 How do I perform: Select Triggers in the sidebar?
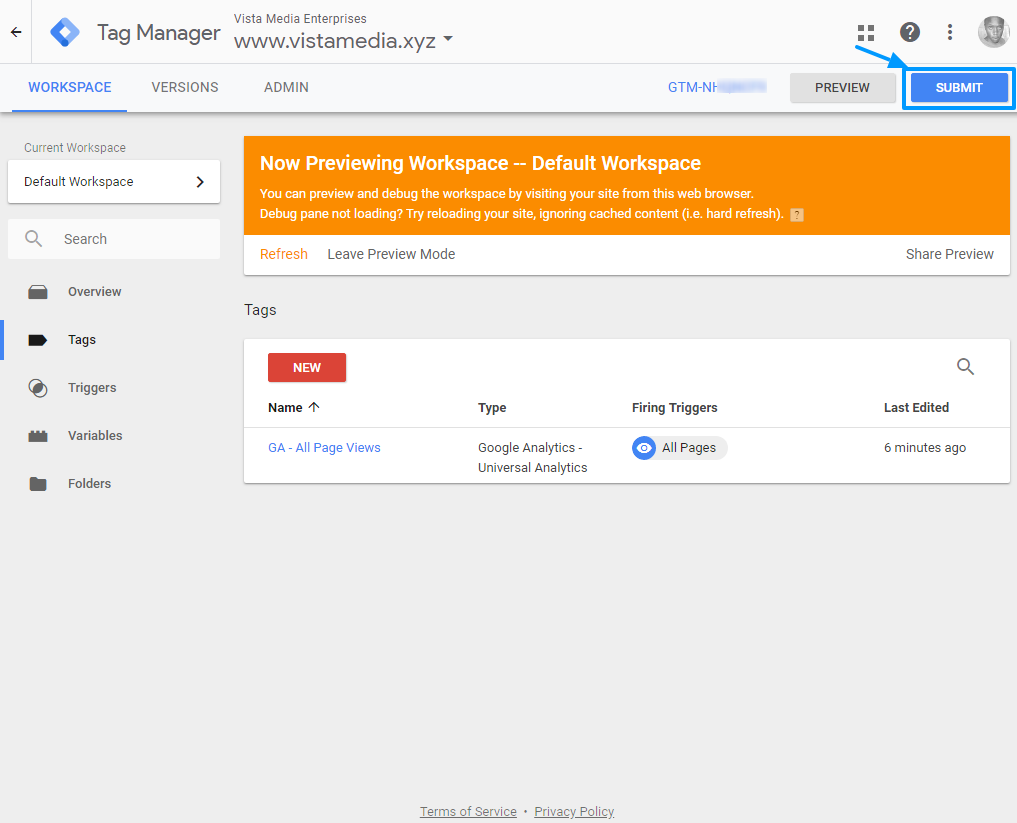click(x=92, y=388)
